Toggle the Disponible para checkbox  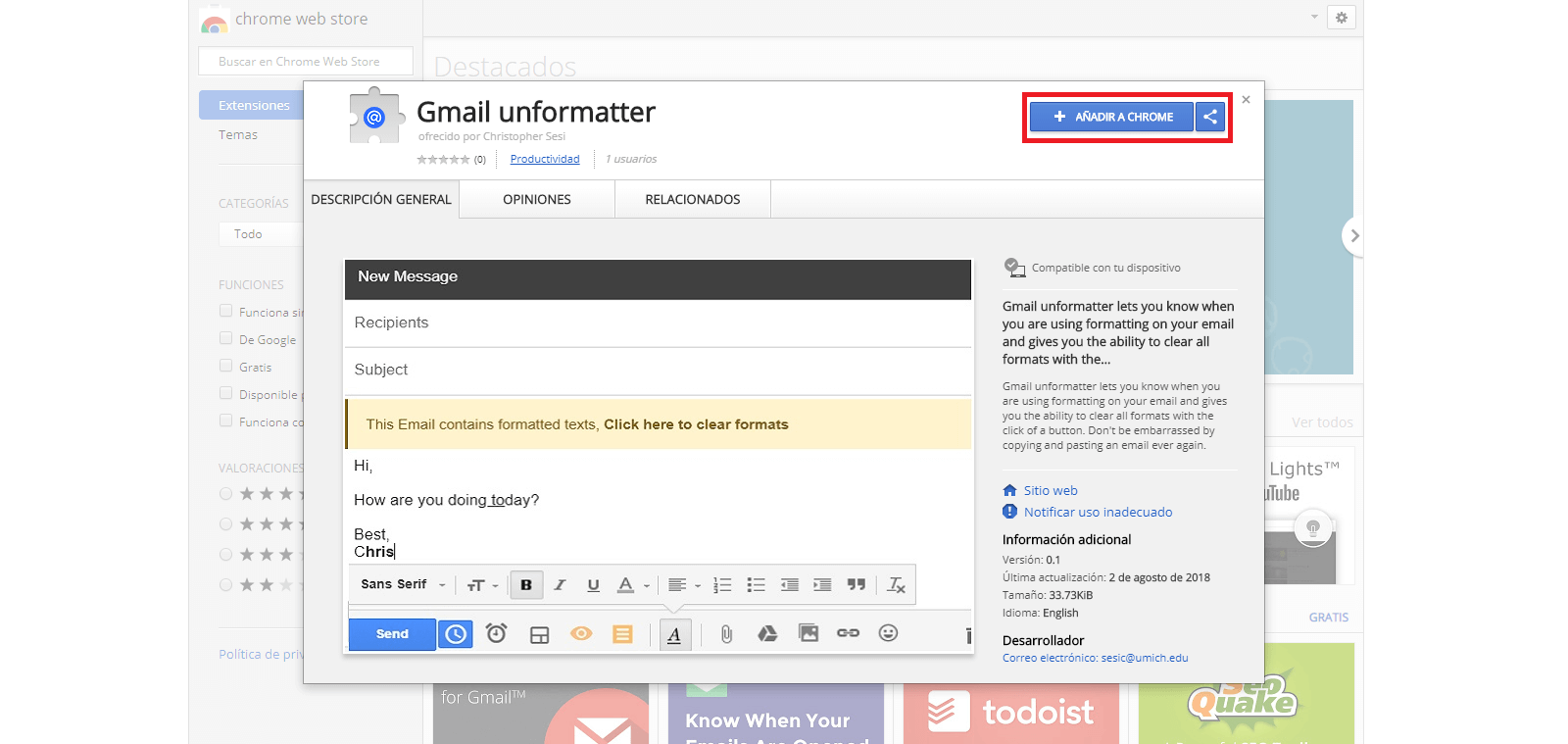coord(226,393)
